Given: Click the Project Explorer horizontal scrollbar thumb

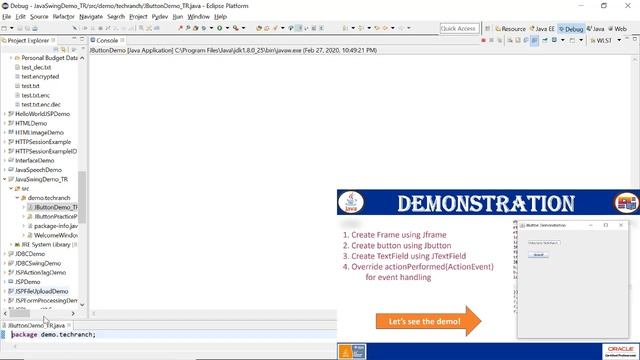Looking at the screenshot, I should pos(20,313).
